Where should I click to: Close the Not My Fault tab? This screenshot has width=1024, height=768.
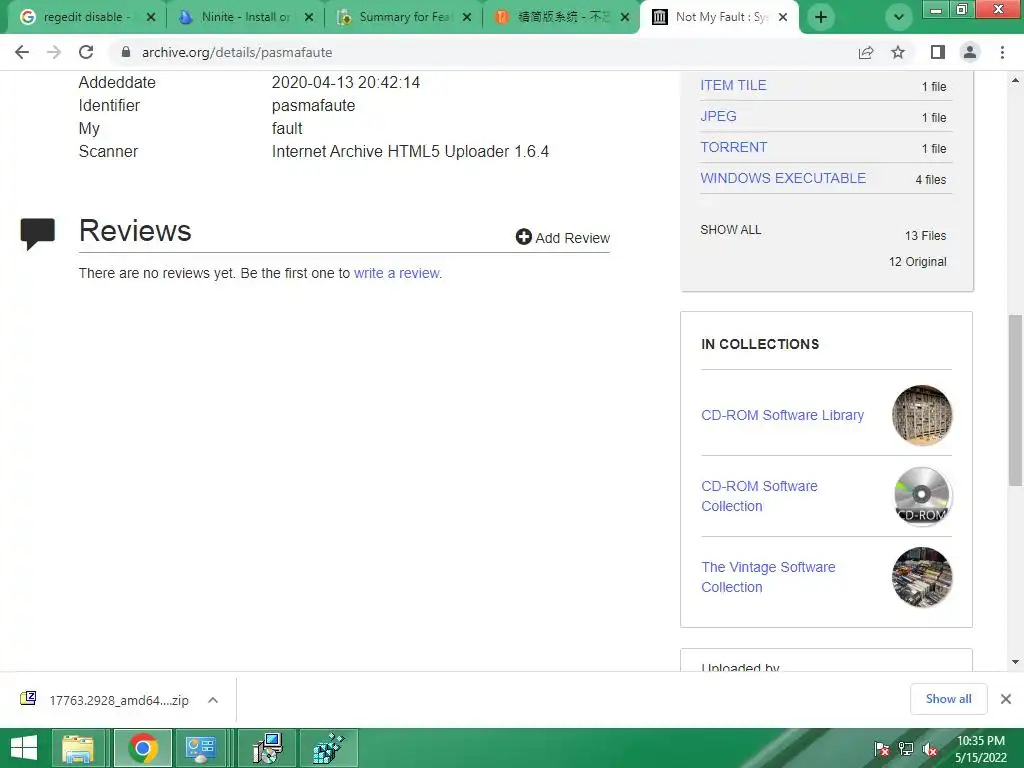783,17
